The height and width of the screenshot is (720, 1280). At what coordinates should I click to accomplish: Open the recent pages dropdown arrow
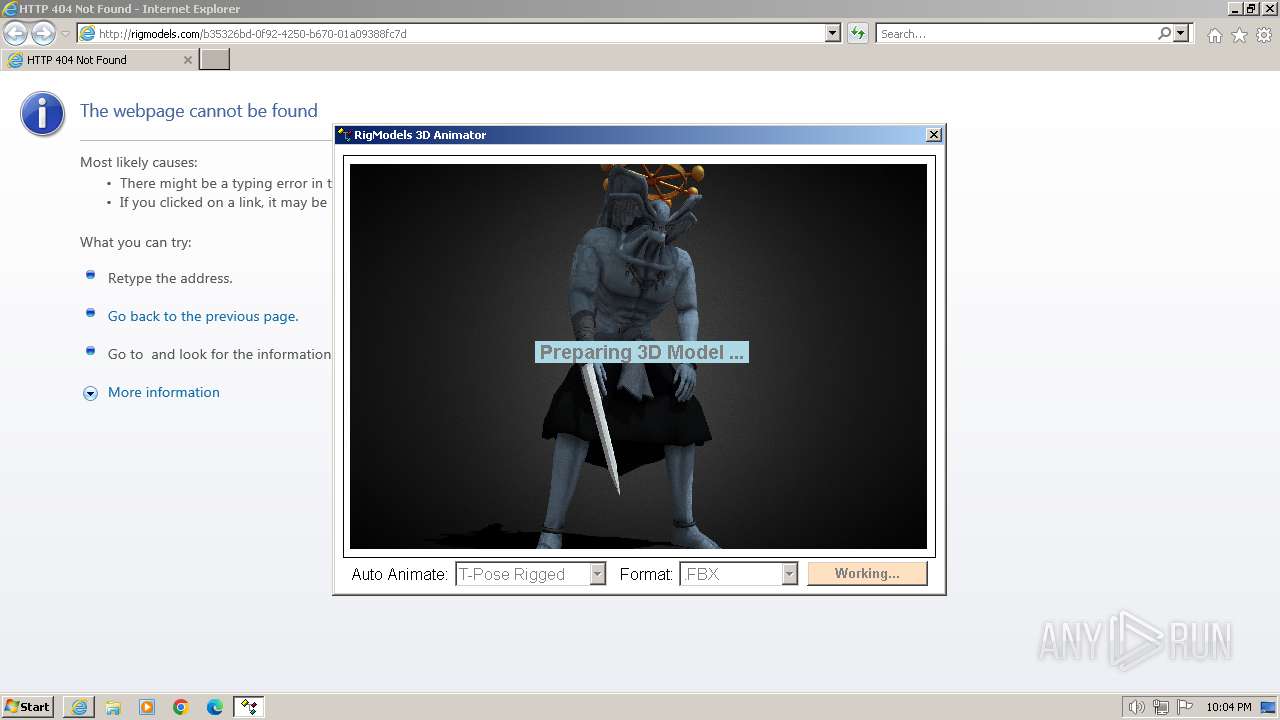pos(66,33)
